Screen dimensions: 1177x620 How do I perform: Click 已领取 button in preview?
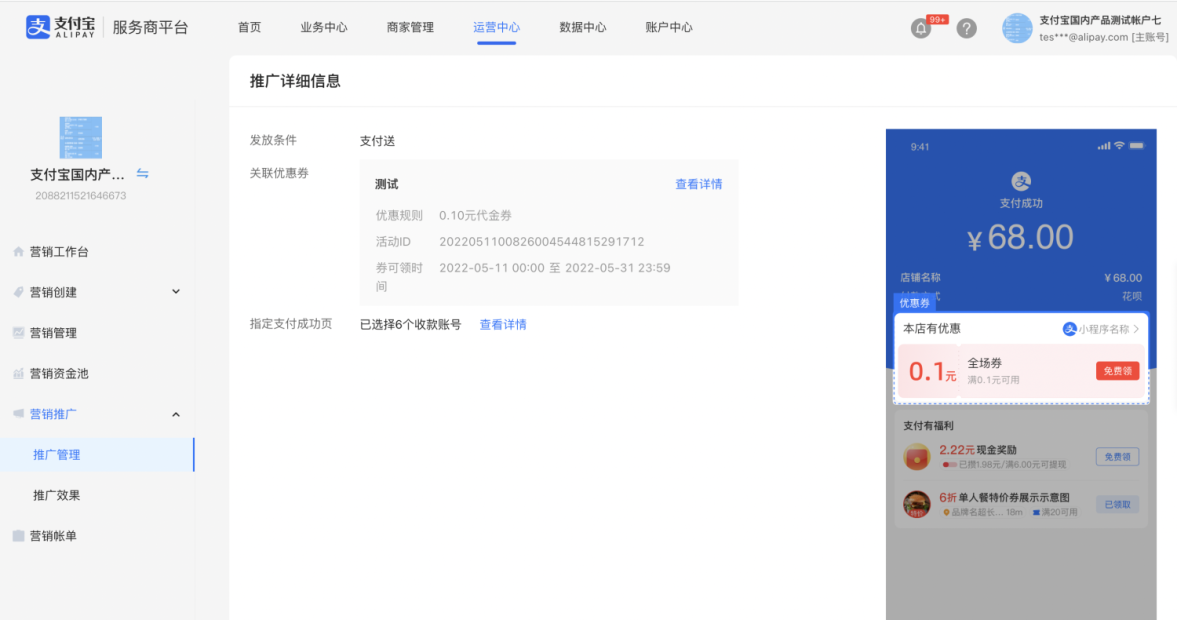pyautogui.click(x=1117, y=504)
